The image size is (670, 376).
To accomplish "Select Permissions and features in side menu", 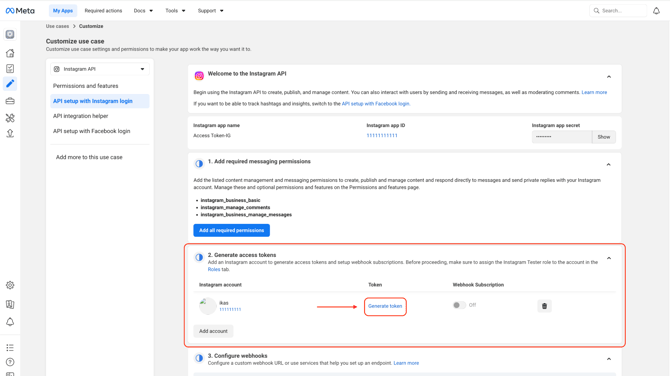I will [85, 86].
